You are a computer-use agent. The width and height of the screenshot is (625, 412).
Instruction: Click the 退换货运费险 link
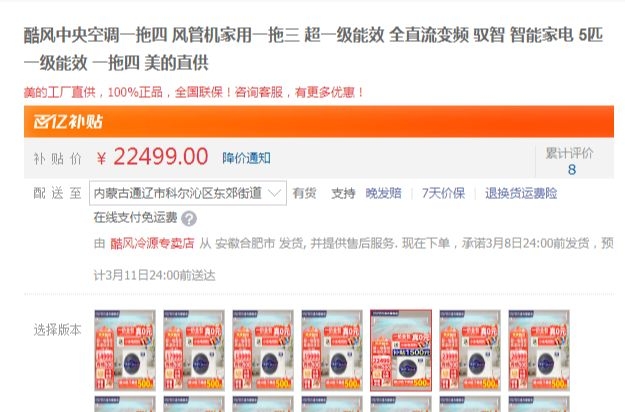click(521, 193)
